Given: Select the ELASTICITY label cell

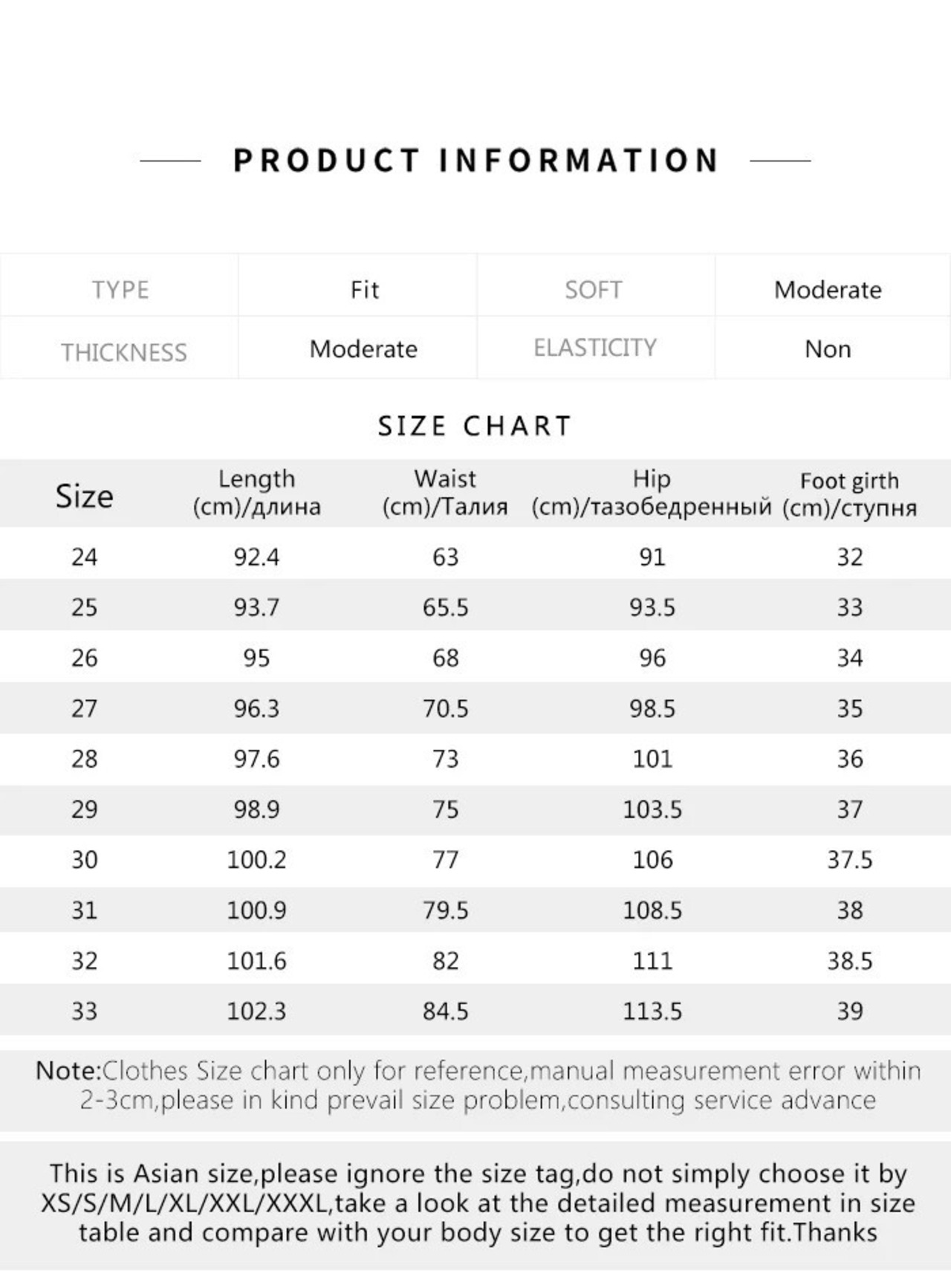Looking at the screenshot, I should (595, 348).
